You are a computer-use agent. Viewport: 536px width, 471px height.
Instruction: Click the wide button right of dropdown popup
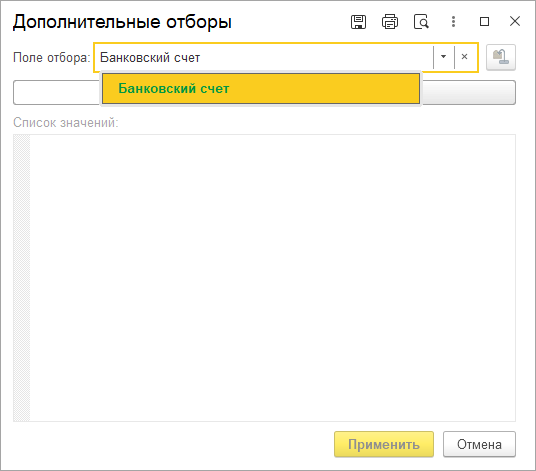pos(469,92)
